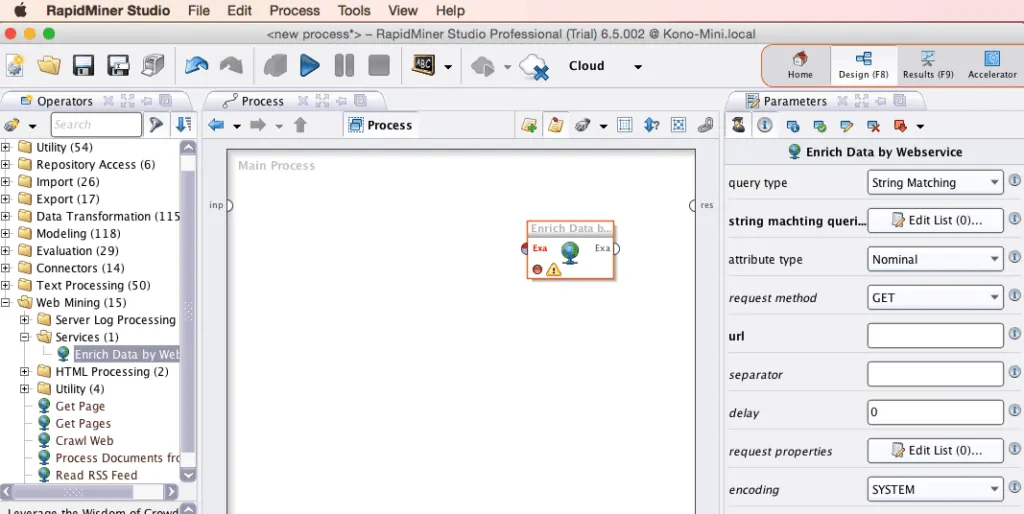The width and height of the screenshot is (1024, 514).
Task: Pause the running process
Action: [344, 66]
